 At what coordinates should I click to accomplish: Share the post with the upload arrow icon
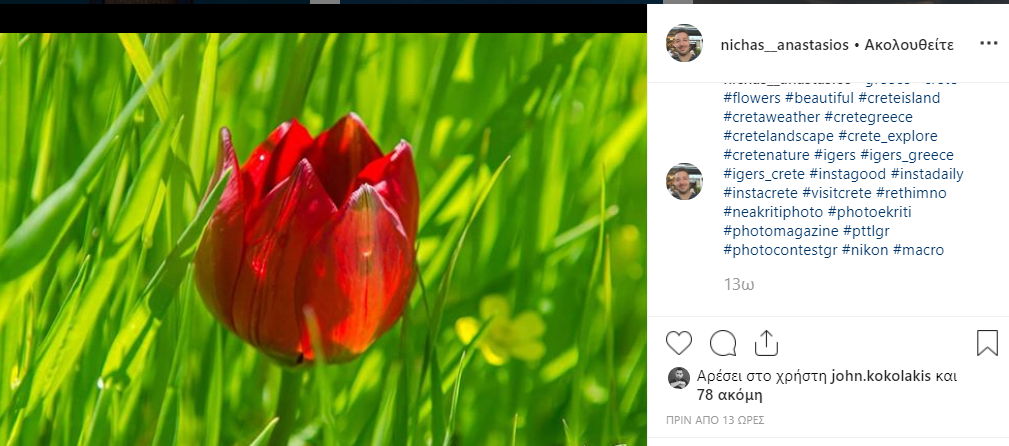tap(766, 343)
